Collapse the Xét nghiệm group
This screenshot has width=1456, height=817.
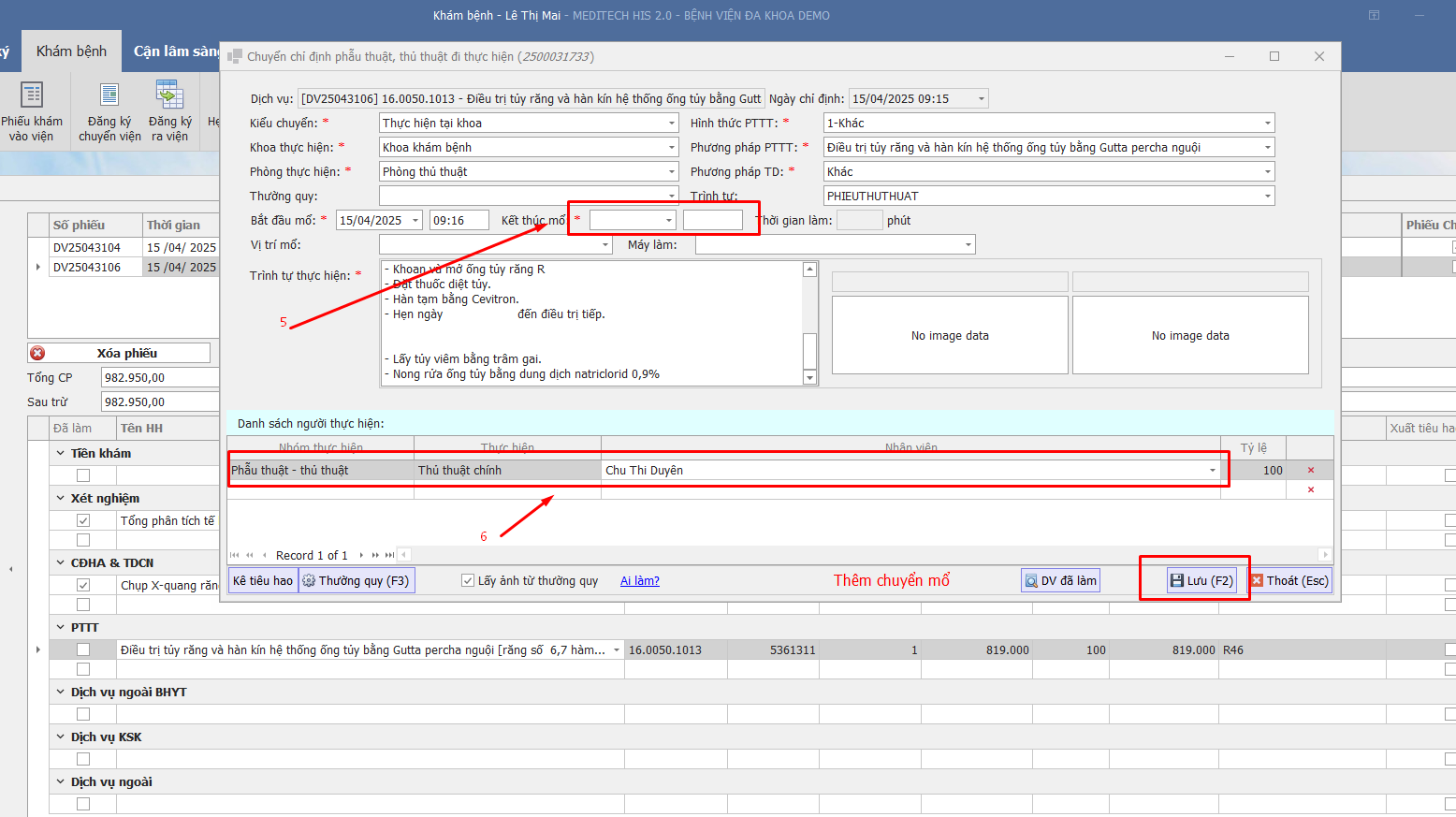(x=61, y=498)
